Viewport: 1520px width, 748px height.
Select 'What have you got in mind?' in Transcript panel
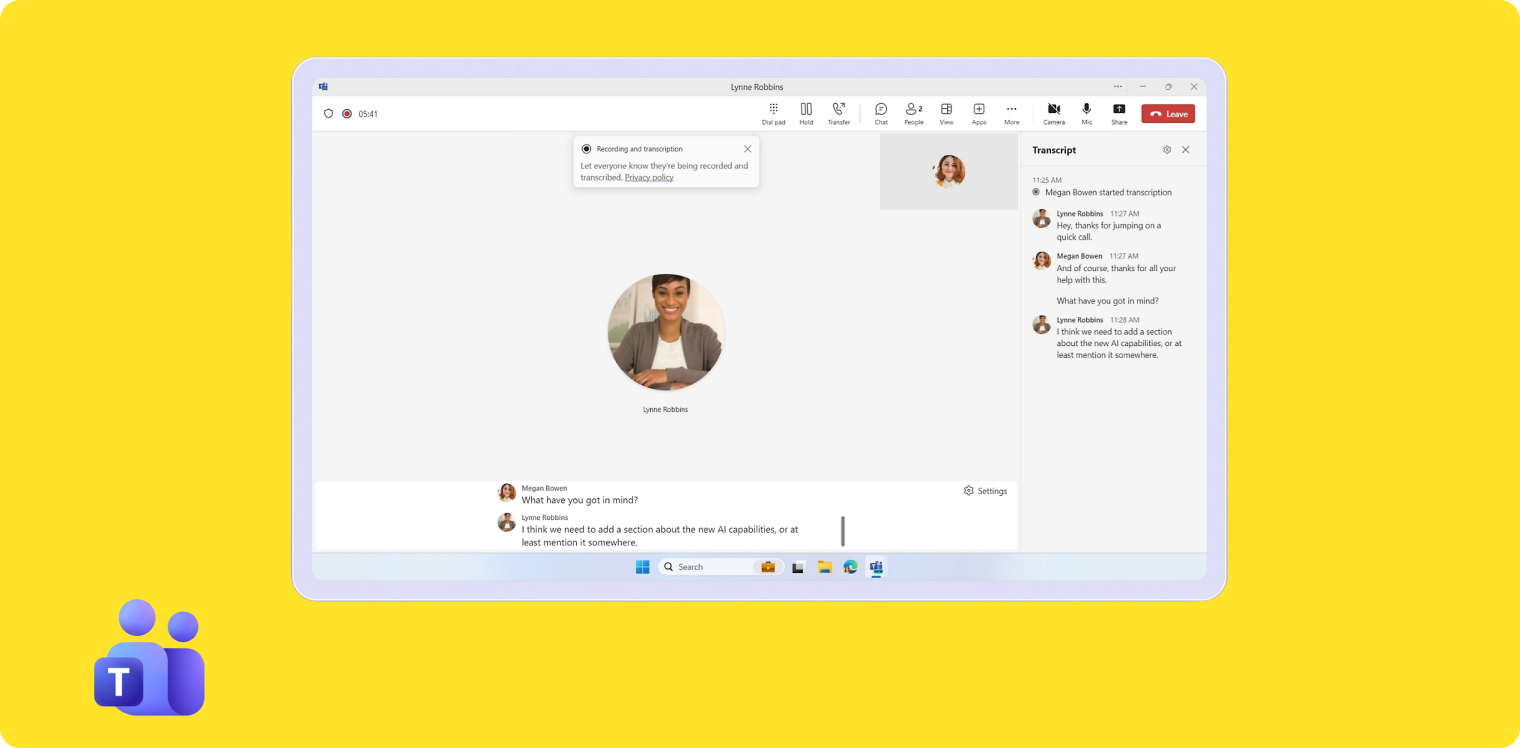pyautogui.click(x=1108, y=301)
